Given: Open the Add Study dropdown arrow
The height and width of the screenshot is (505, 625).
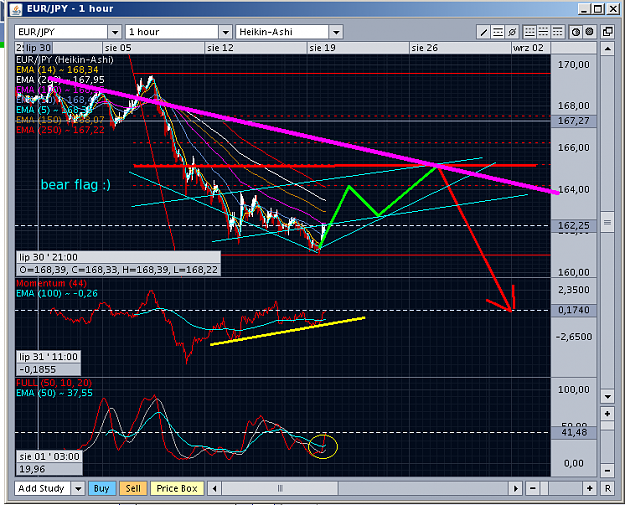Looking at the screenshot, I should (78, 488).
